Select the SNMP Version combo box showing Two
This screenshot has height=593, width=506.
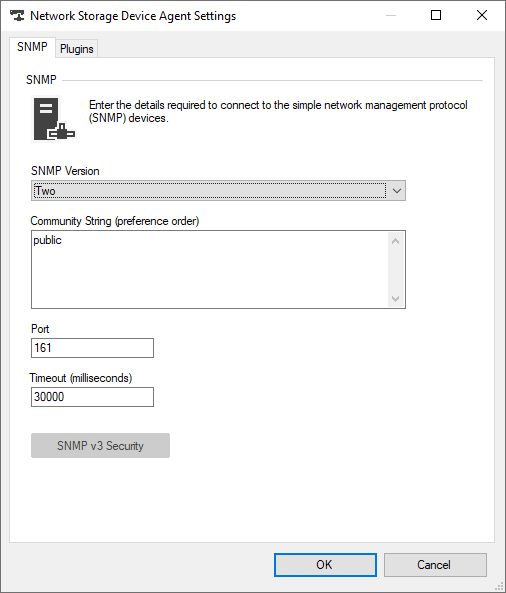[218, 191]
